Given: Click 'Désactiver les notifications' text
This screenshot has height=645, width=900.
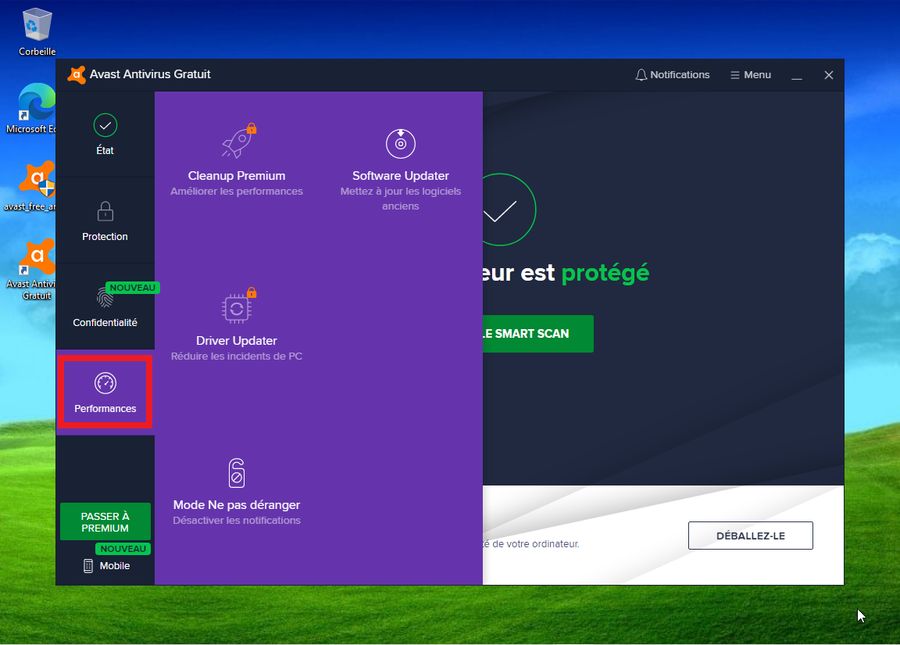Looking at the screenshot, I should point(236,520).
